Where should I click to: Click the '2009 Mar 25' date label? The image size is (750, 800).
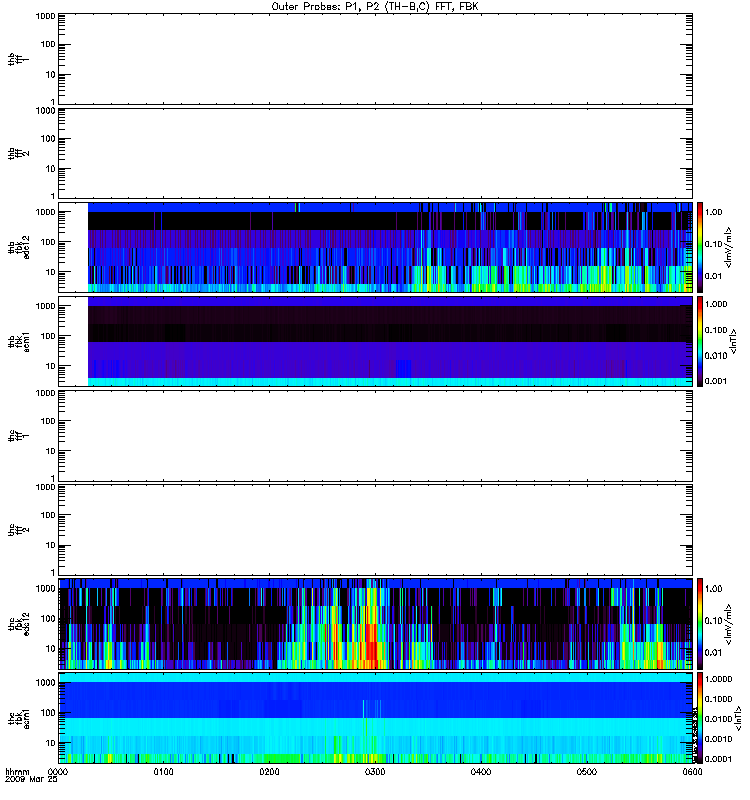(x=31, y=780)
